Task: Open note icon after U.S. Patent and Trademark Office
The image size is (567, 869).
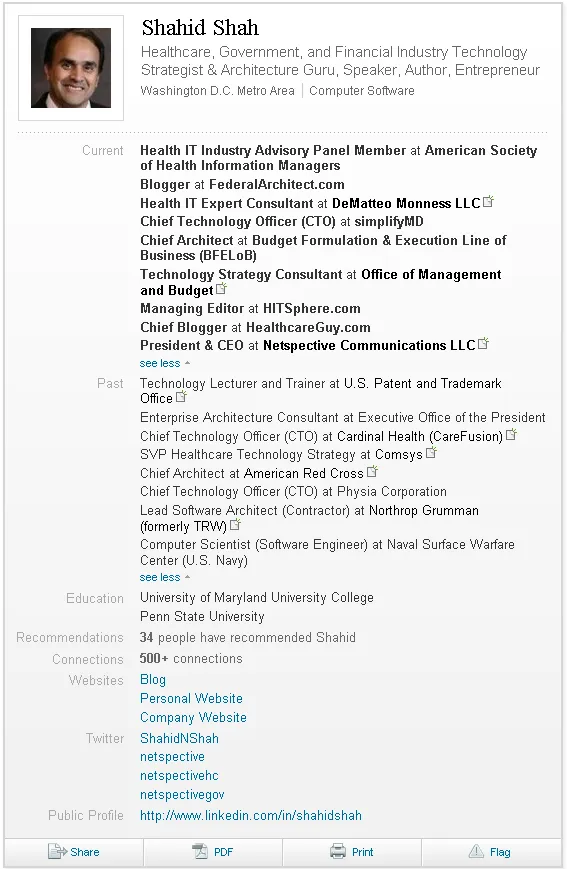Action: 181,397
